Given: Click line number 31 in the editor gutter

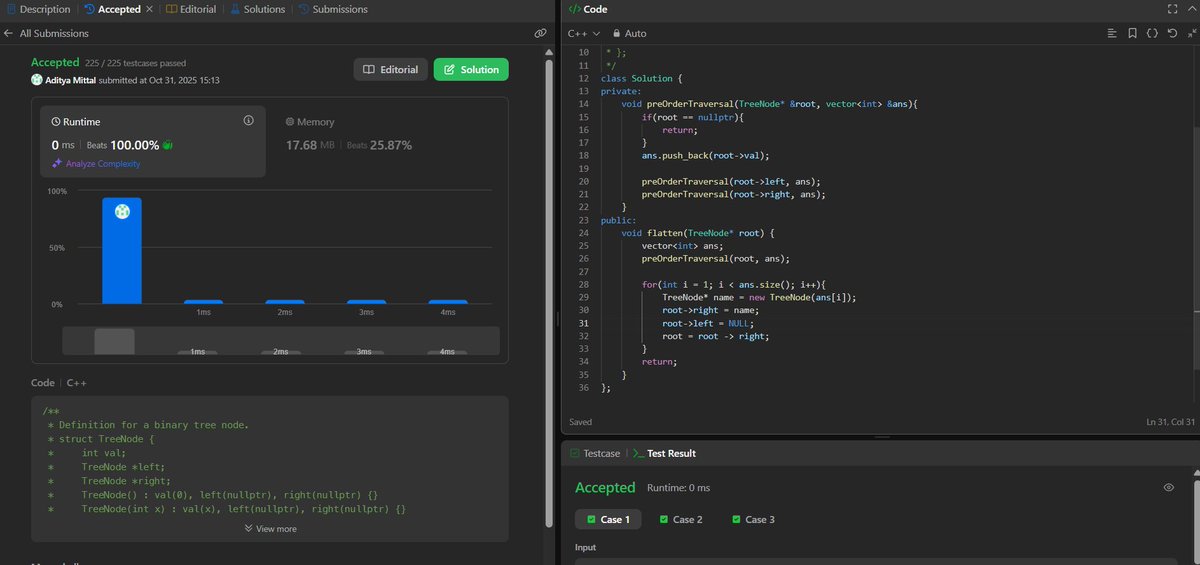Looking at the screenshot, I should pos(584,323).
